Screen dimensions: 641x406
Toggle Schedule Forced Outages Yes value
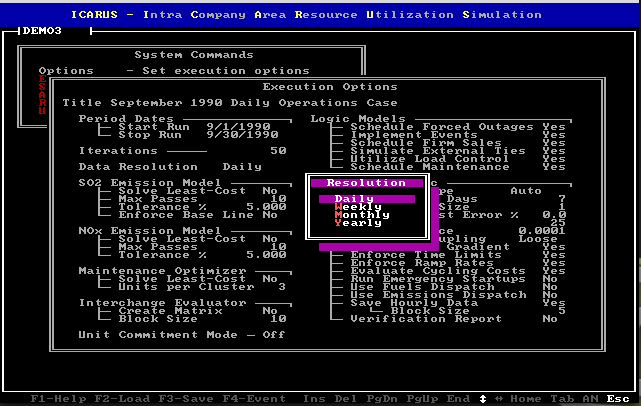click(553, 127)
